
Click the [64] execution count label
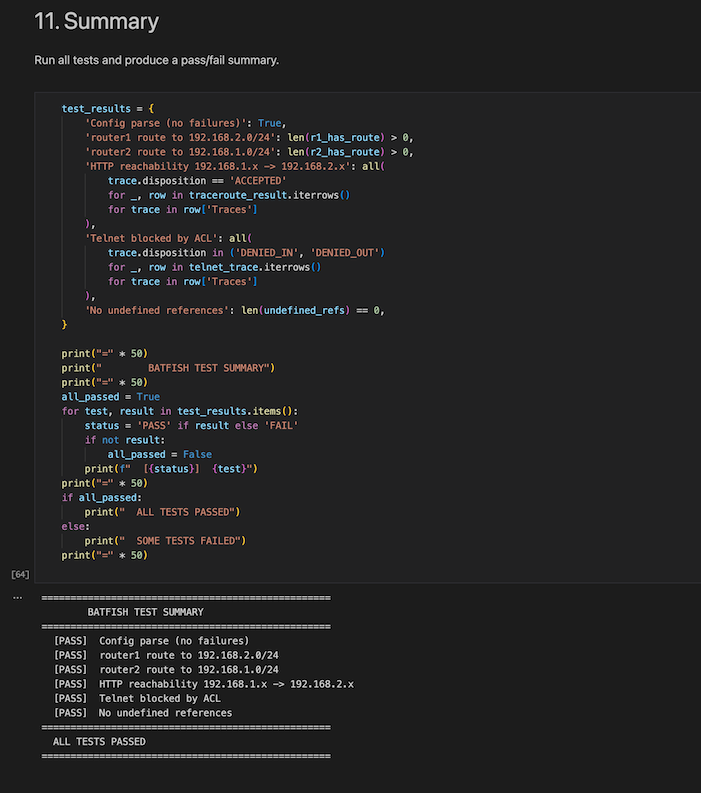click(19, 574)
